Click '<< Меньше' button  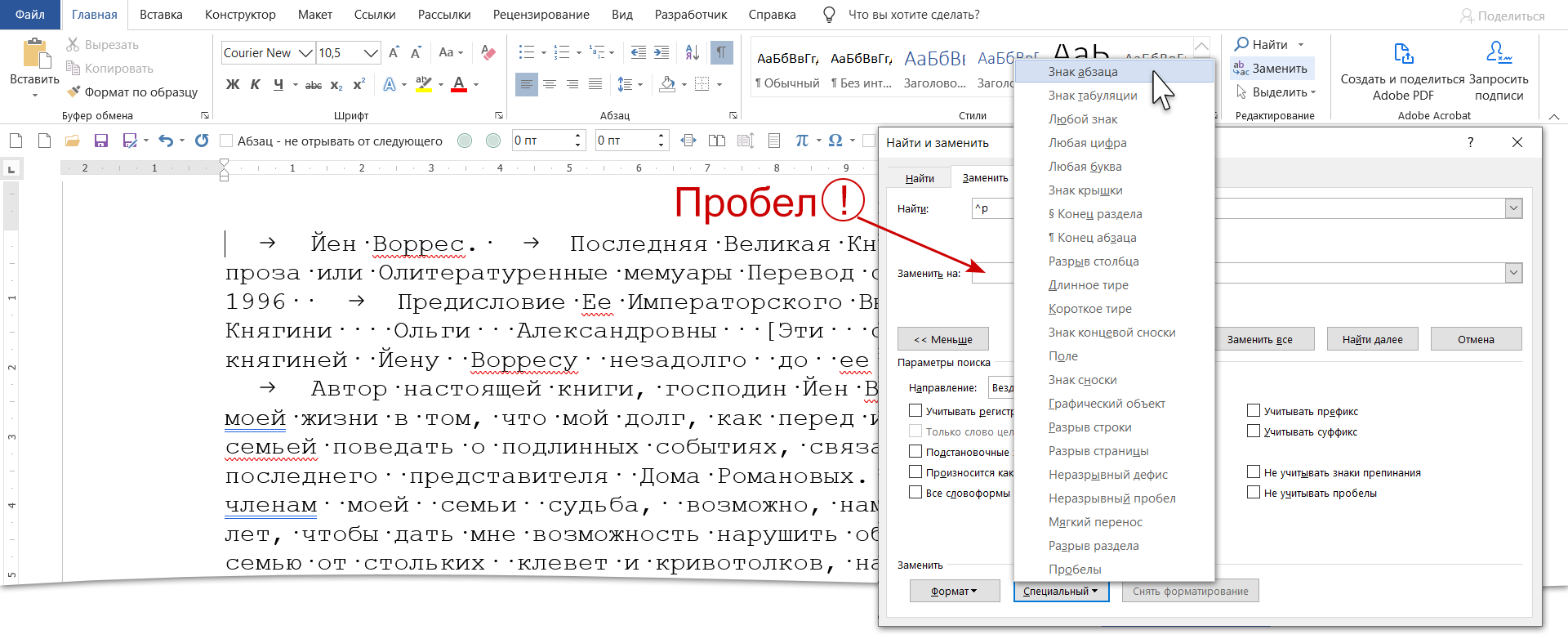(x=942, y=339)
